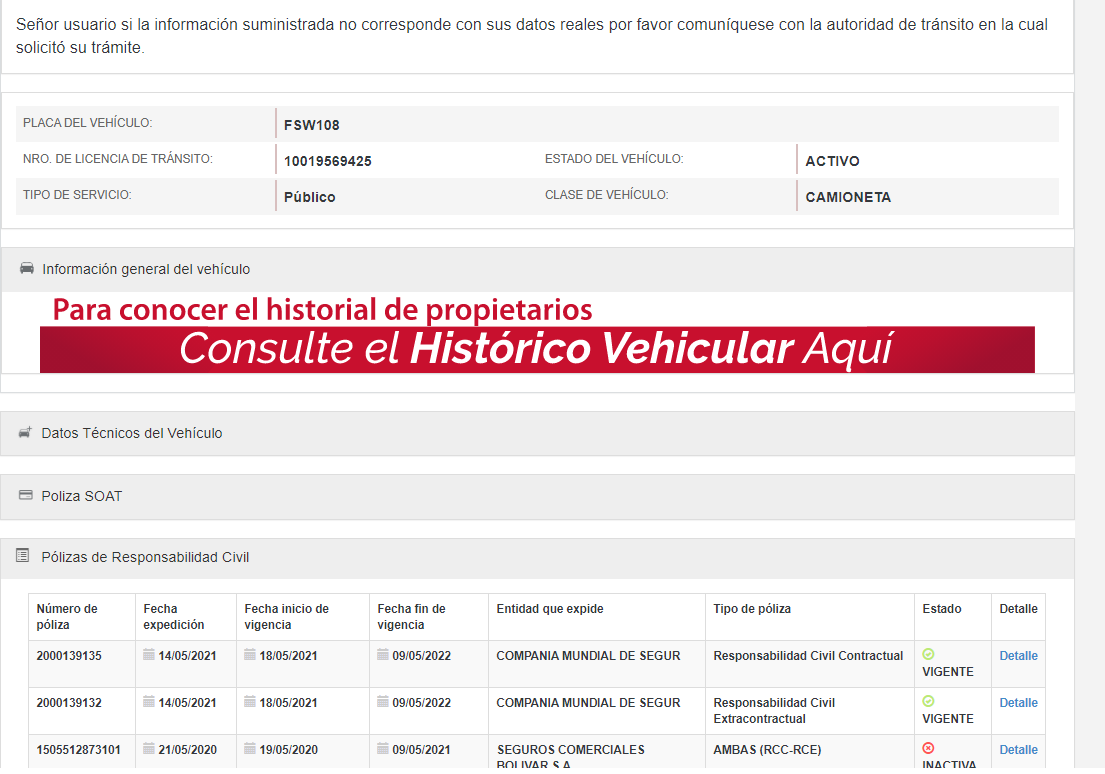Click the list icon beside Pólizas de Responsabilidad
Image resolution: width=1105 pixels, height=774 pixels.
pos(23,557)
